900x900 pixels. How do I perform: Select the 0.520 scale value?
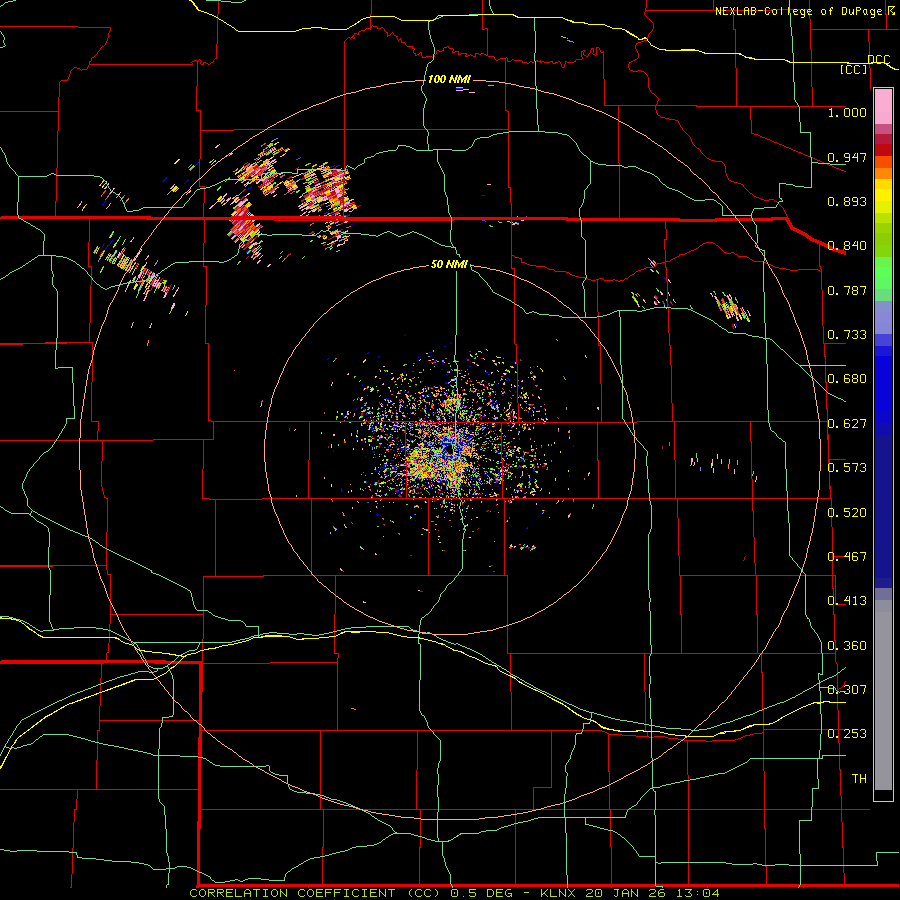[x=847, y=512]
